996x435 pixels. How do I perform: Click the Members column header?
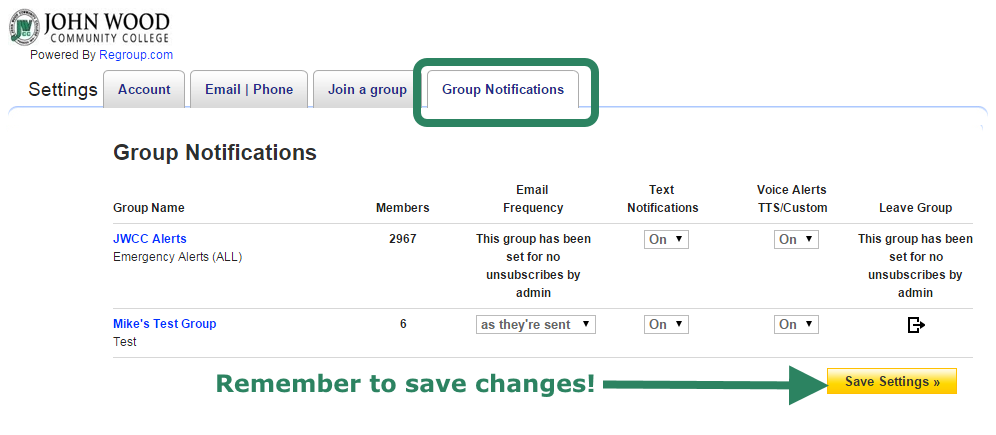coord(403,208)
